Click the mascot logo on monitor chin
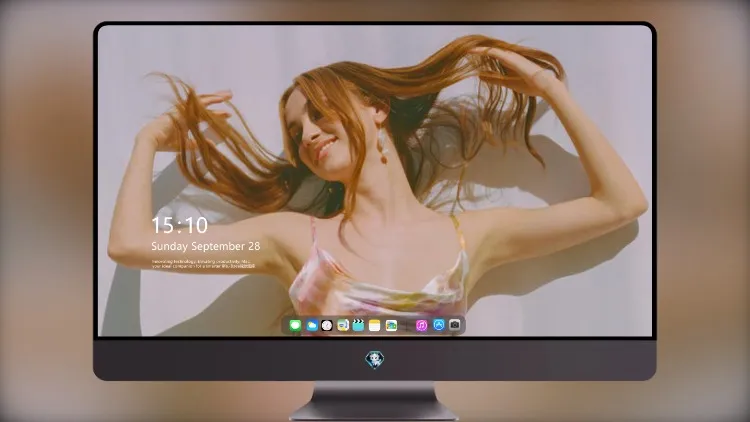Viewport: 750px width, 422px height. (375, 360)
